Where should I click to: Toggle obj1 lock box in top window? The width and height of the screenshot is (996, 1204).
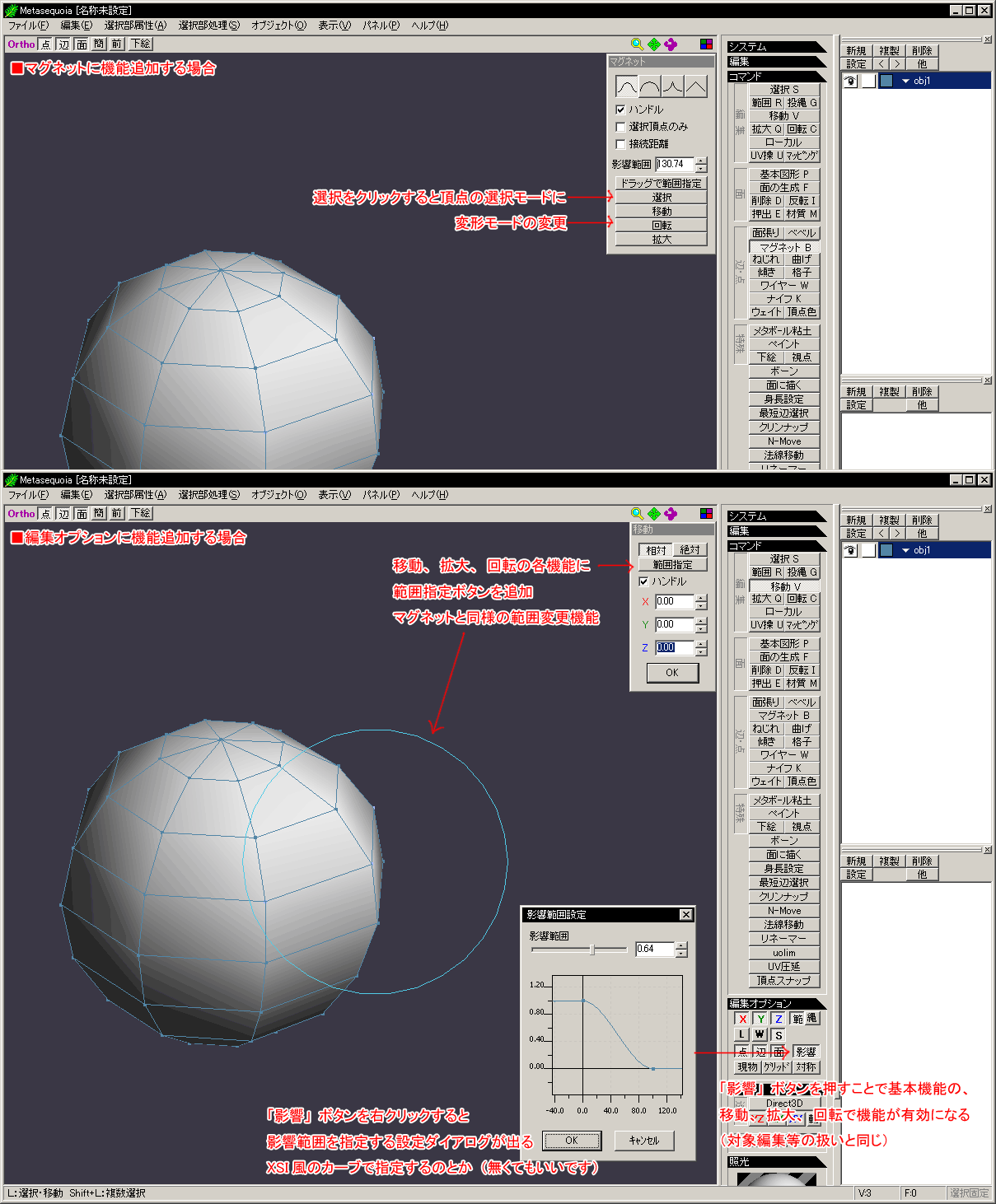(868, 81)
